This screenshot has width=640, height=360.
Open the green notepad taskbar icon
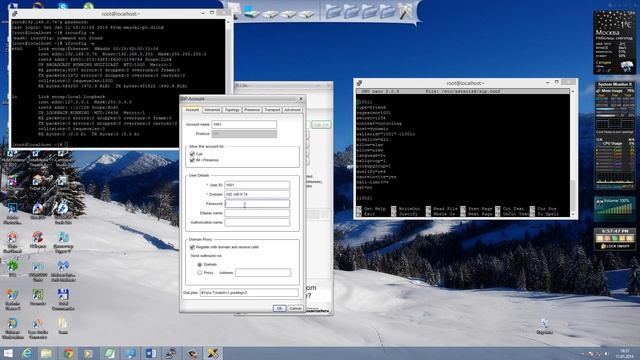[x=109, y=353]
